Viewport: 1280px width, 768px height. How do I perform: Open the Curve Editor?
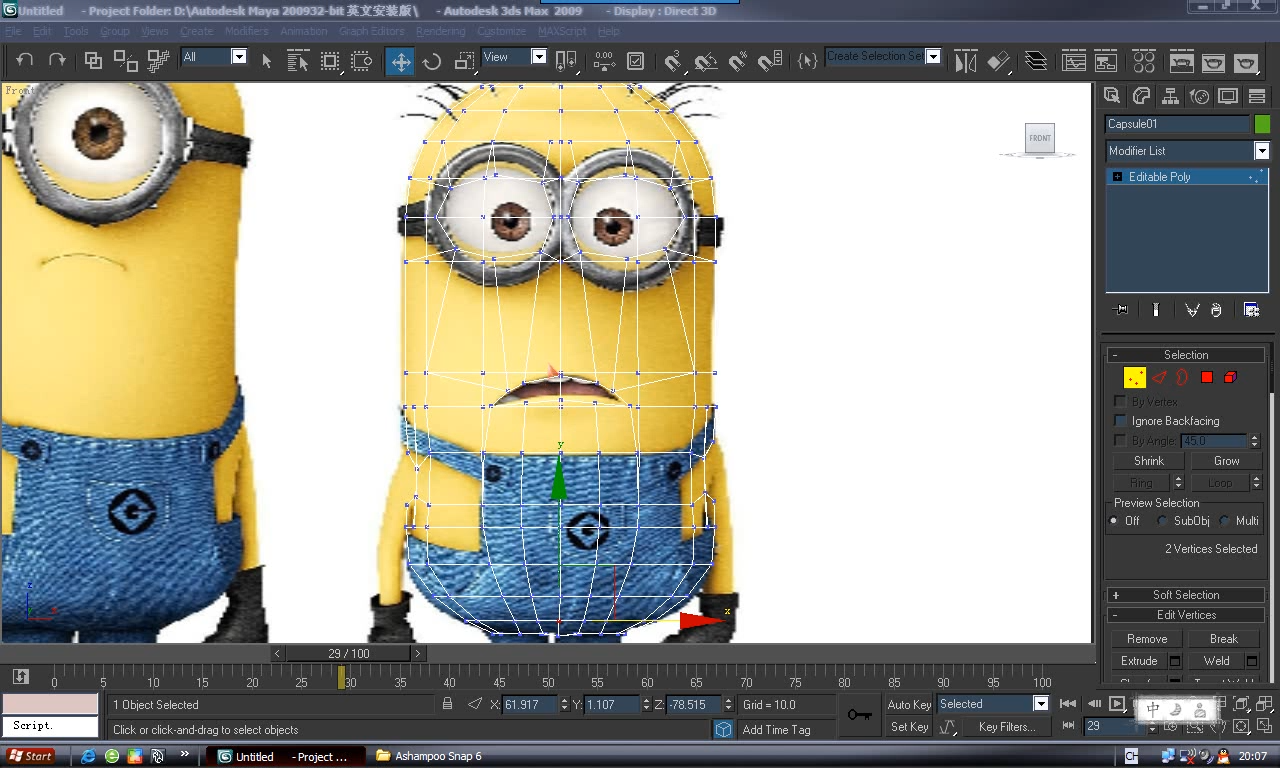pos(1074,61)
